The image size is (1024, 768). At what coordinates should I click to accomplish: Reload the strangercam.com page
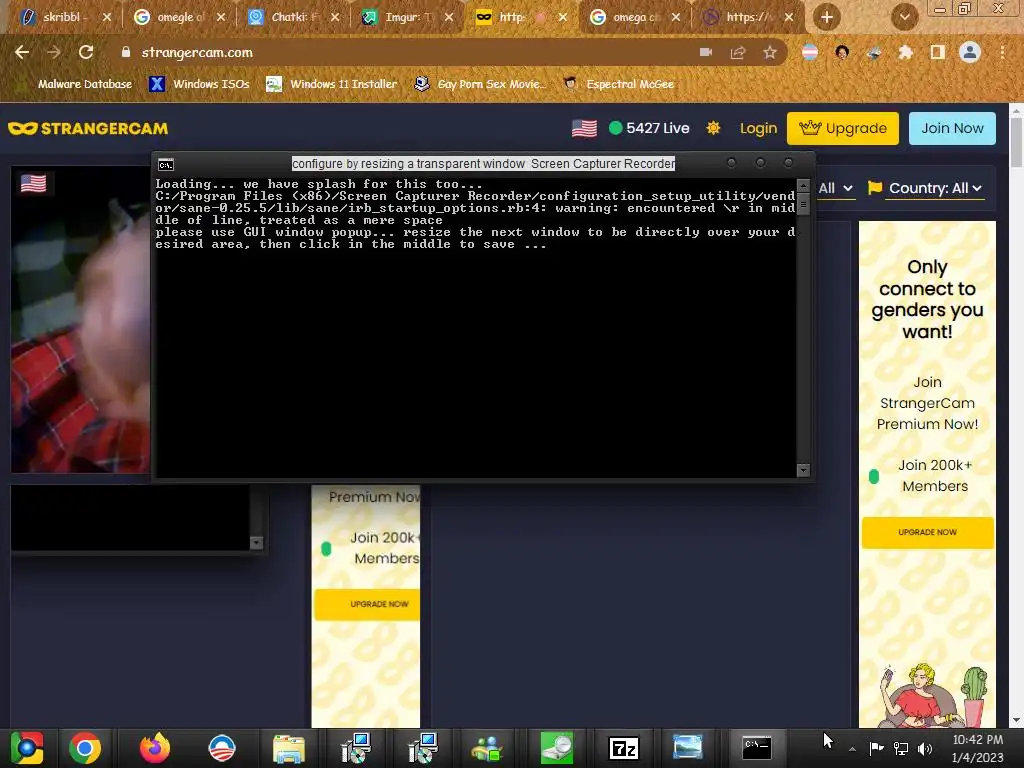pyautogui.click(x=86, y=52)
